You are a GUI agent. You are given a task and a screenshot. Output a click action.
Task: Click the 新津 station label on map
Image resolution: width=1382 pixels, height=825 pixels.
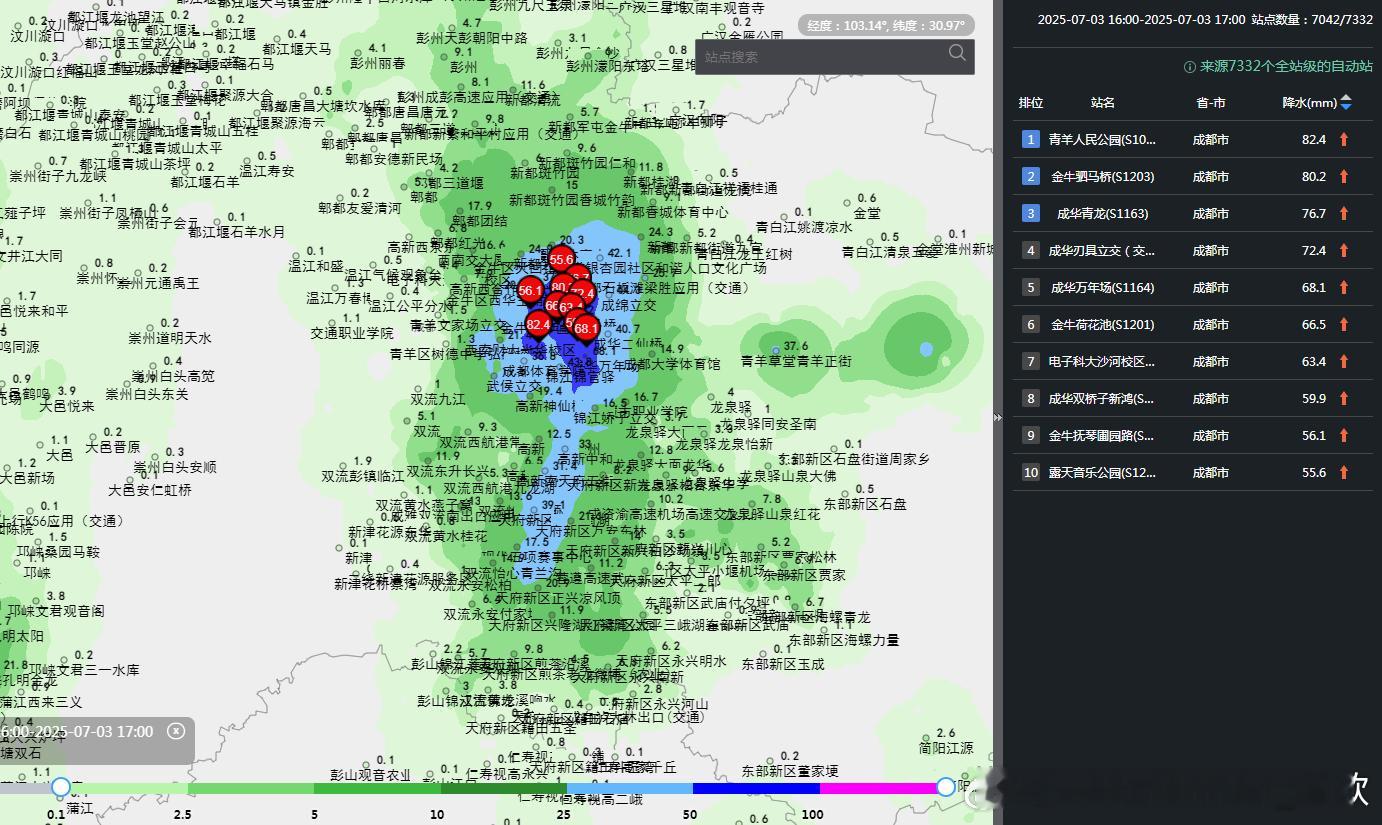coord(358,558)
